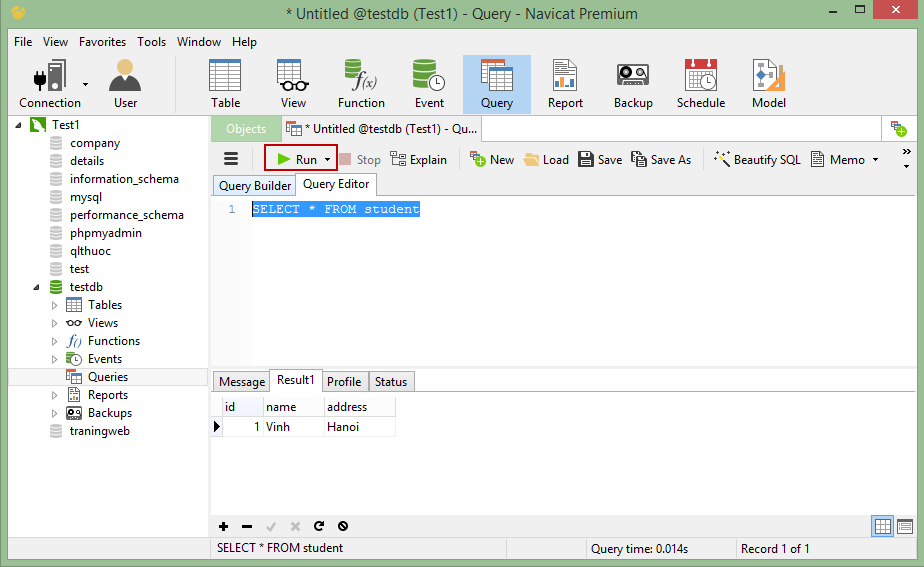Save the current query
The height and width of the screenshot is (567, 924).
(x=600, y=160)
